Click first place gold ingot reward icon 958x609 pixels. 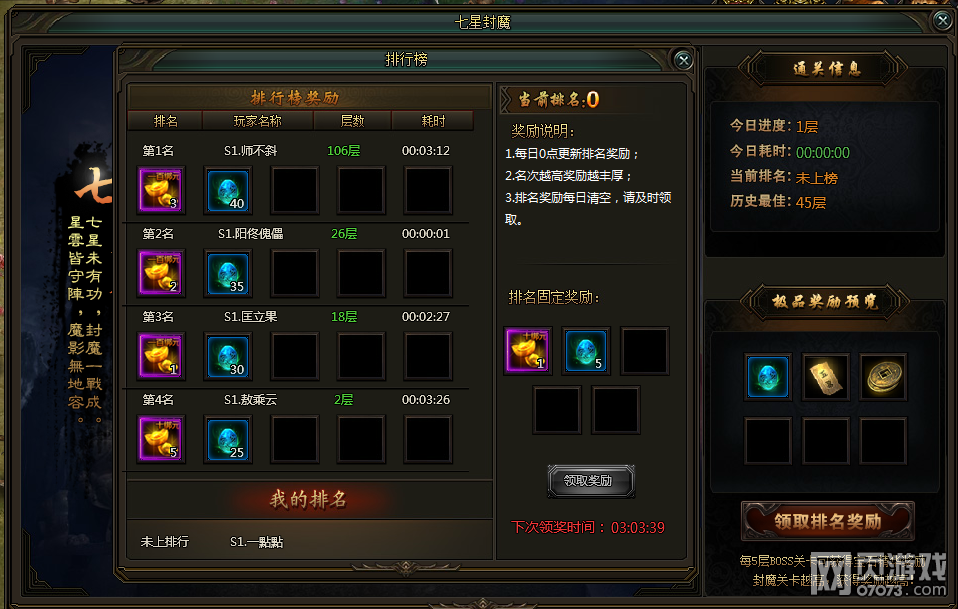click(x=161, y=190)
